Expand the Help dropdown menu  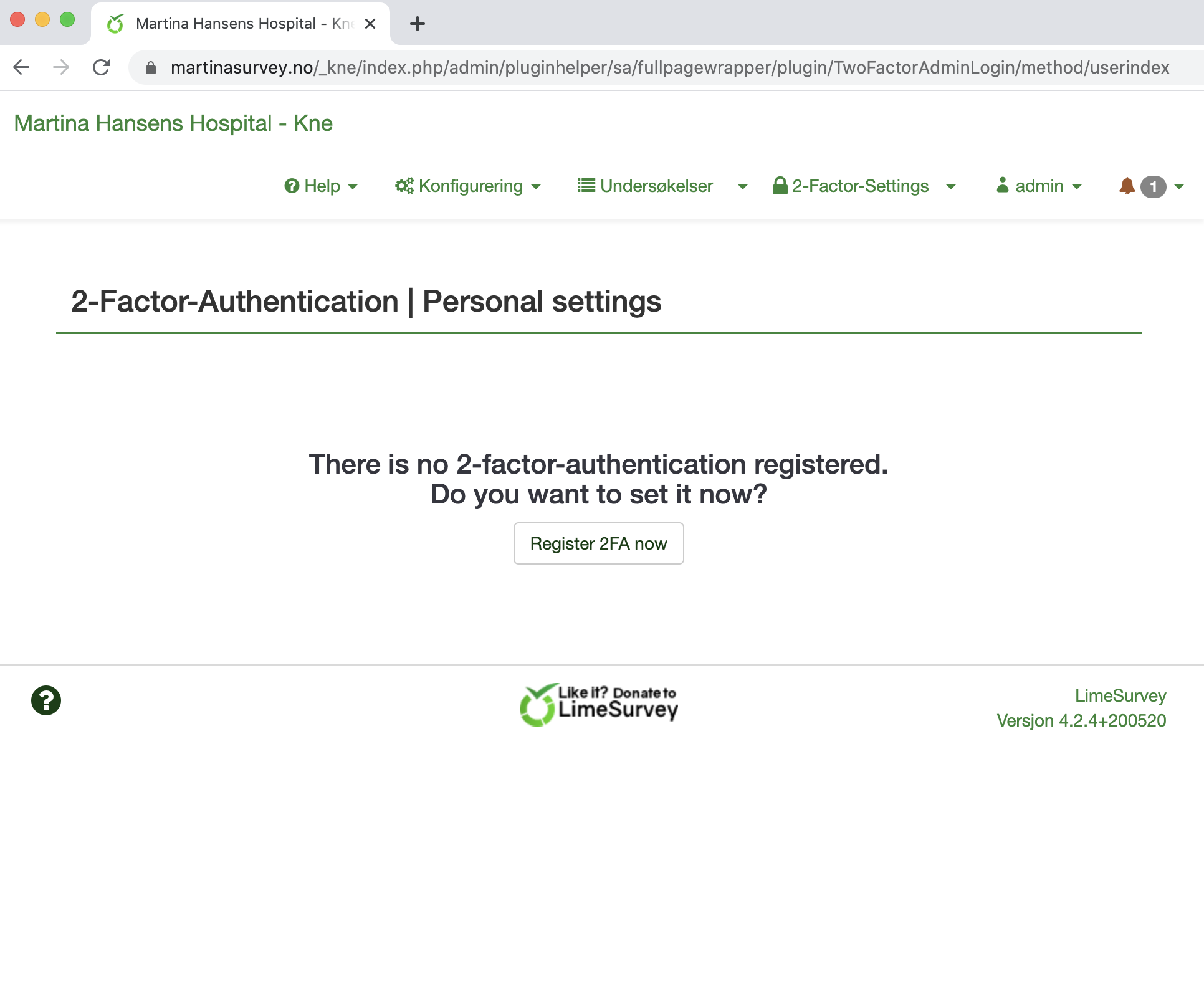click(x=321, y=186)
